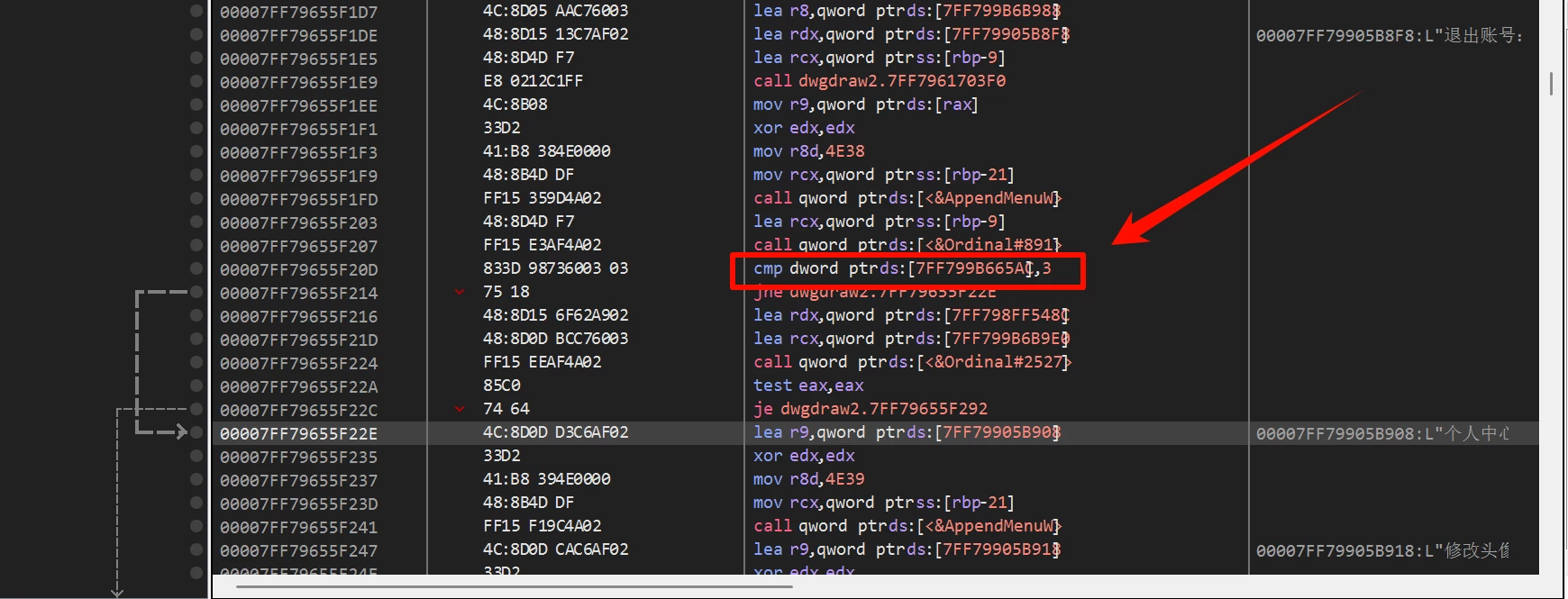Select call dwgdraw2.7FF7961703F0 instruction
This screenshot has width=1568, height=599.
pos(879,81)
